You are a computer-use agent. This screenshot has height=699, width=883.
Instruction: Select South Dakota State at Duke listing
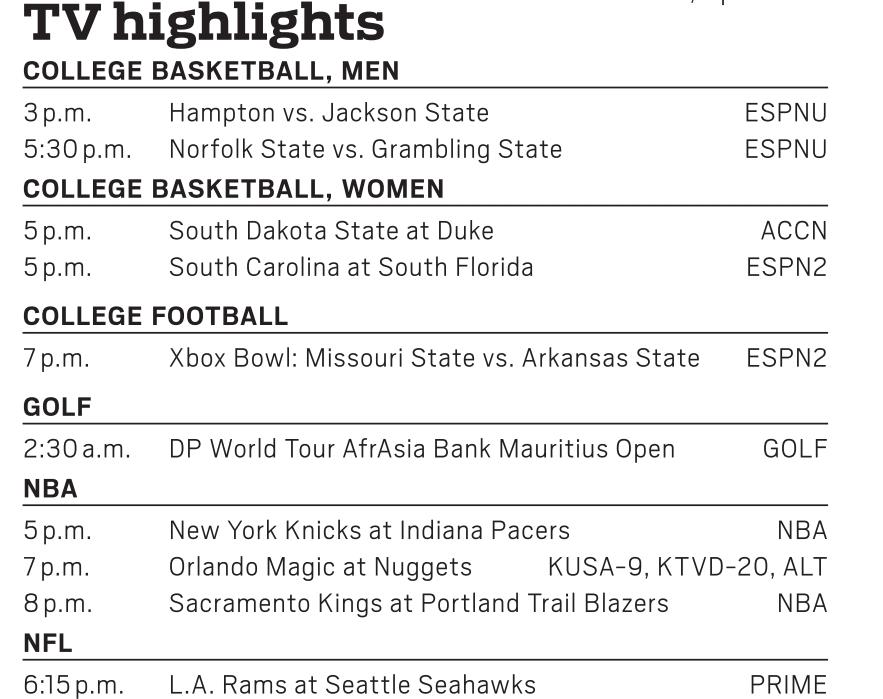click(x=331, y=231)
